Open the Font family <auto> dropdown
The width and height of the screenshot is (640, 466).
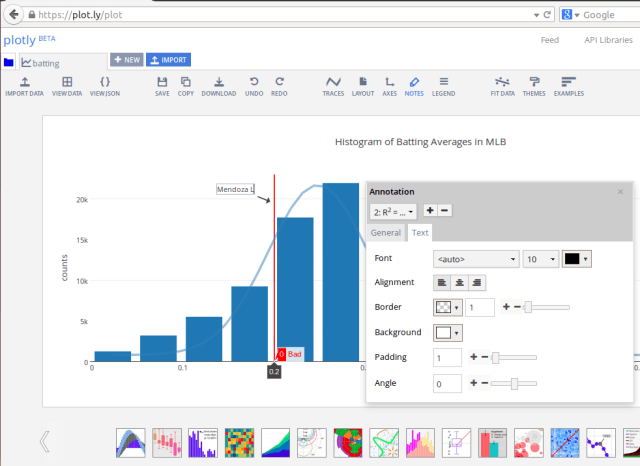tap(476, 259)
